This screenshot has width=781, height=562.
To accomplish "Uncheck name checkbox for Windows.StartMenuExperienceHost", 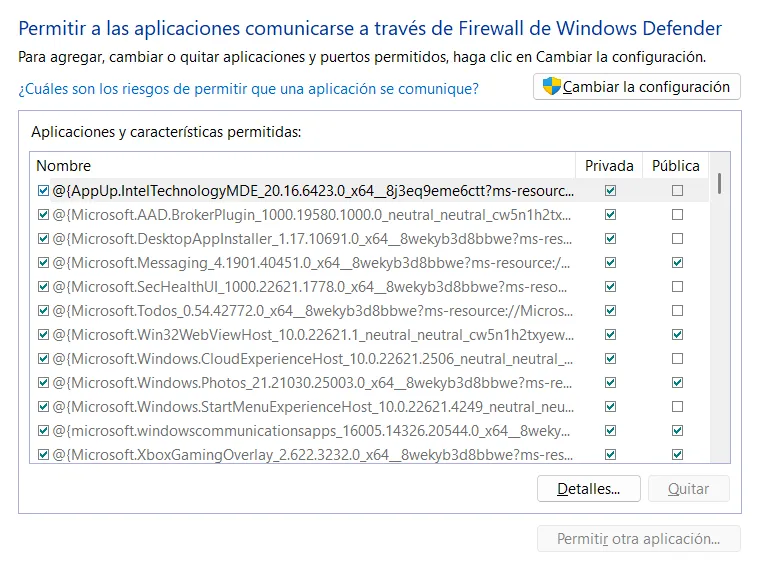I will [x=43, y=407].
